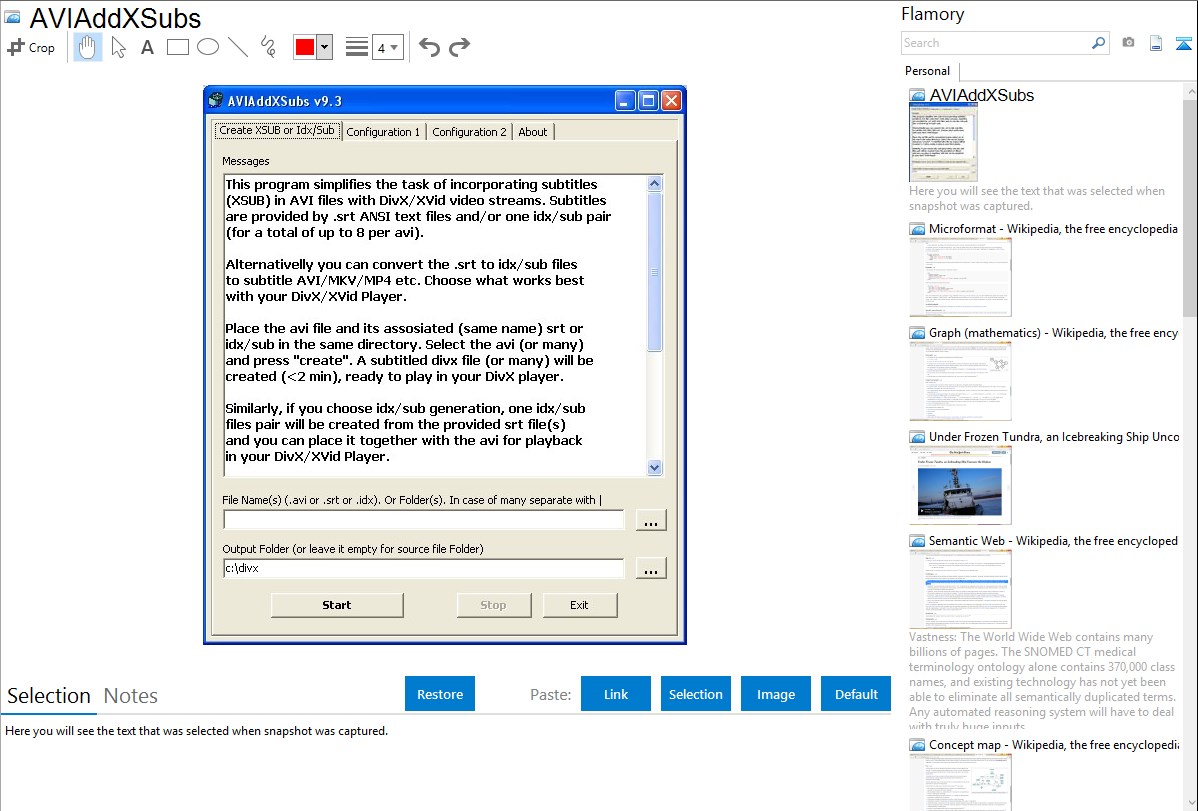Pick the ellipse drawing tool

(x=208, y=47)
